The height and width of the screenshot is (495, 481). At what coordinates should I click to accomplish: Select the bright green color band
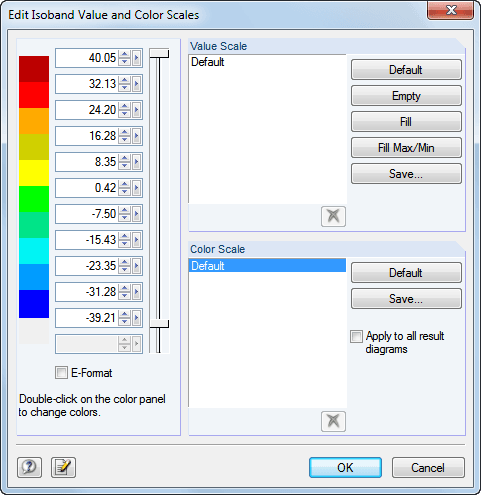point(34,199)
